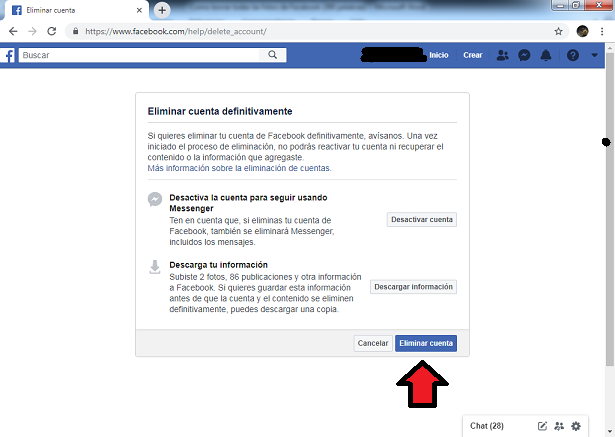Go to Inicio in the top bar

click(x=439, y=55)
